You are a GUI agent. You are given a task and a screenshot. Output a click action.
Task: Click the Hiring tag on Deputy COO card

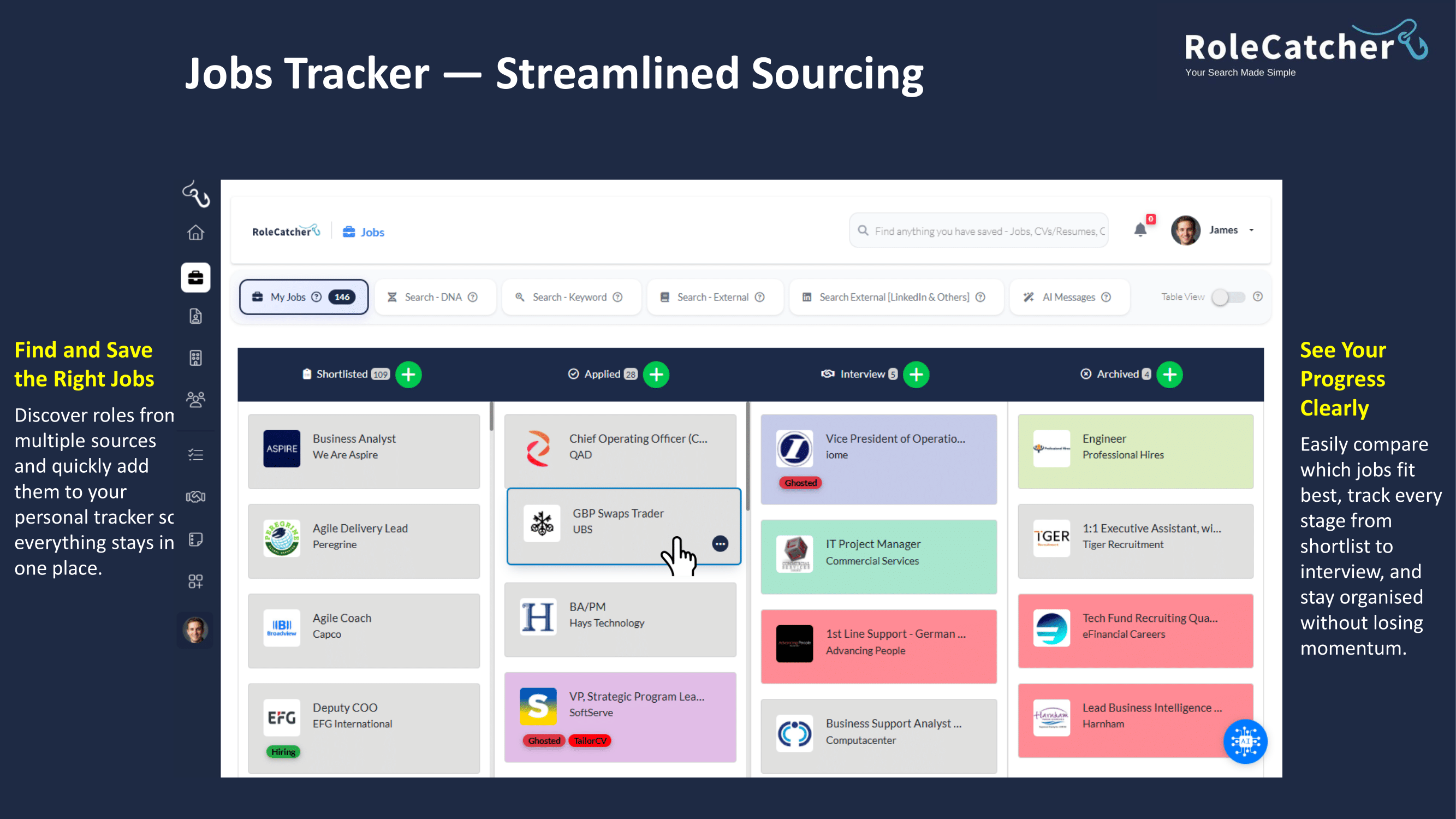(x=283, y=751)
